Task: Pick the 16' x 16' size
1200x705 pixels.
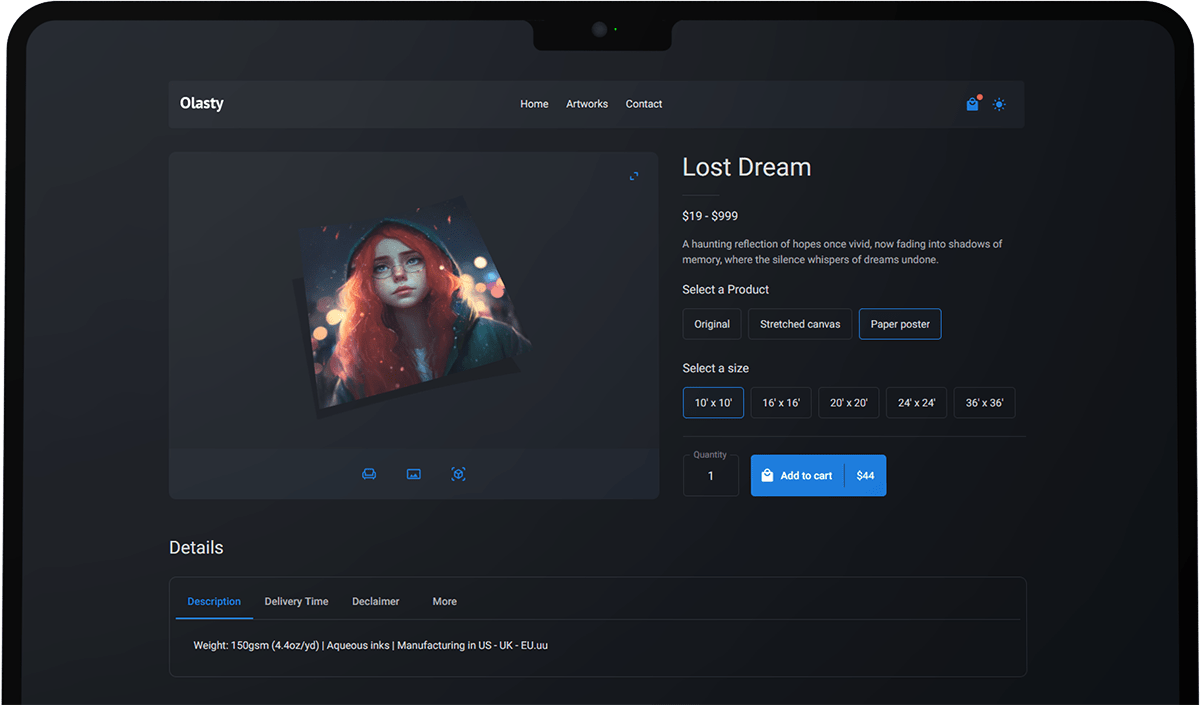Action: coord(781,403)
